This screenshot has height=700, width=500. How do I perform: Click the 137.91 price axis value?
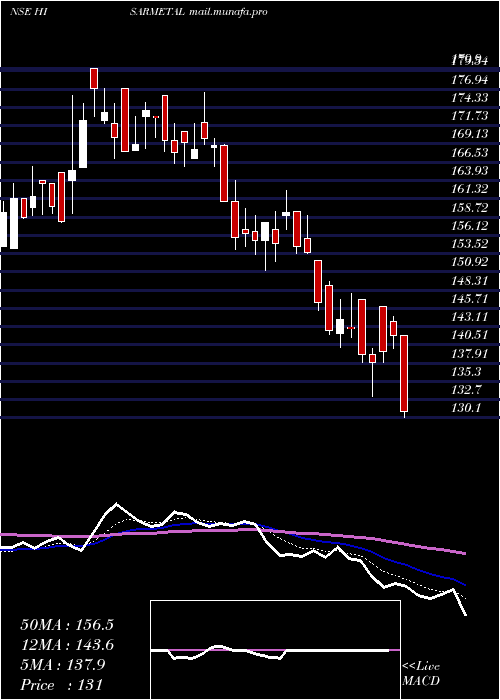click(x=469, y=353)
